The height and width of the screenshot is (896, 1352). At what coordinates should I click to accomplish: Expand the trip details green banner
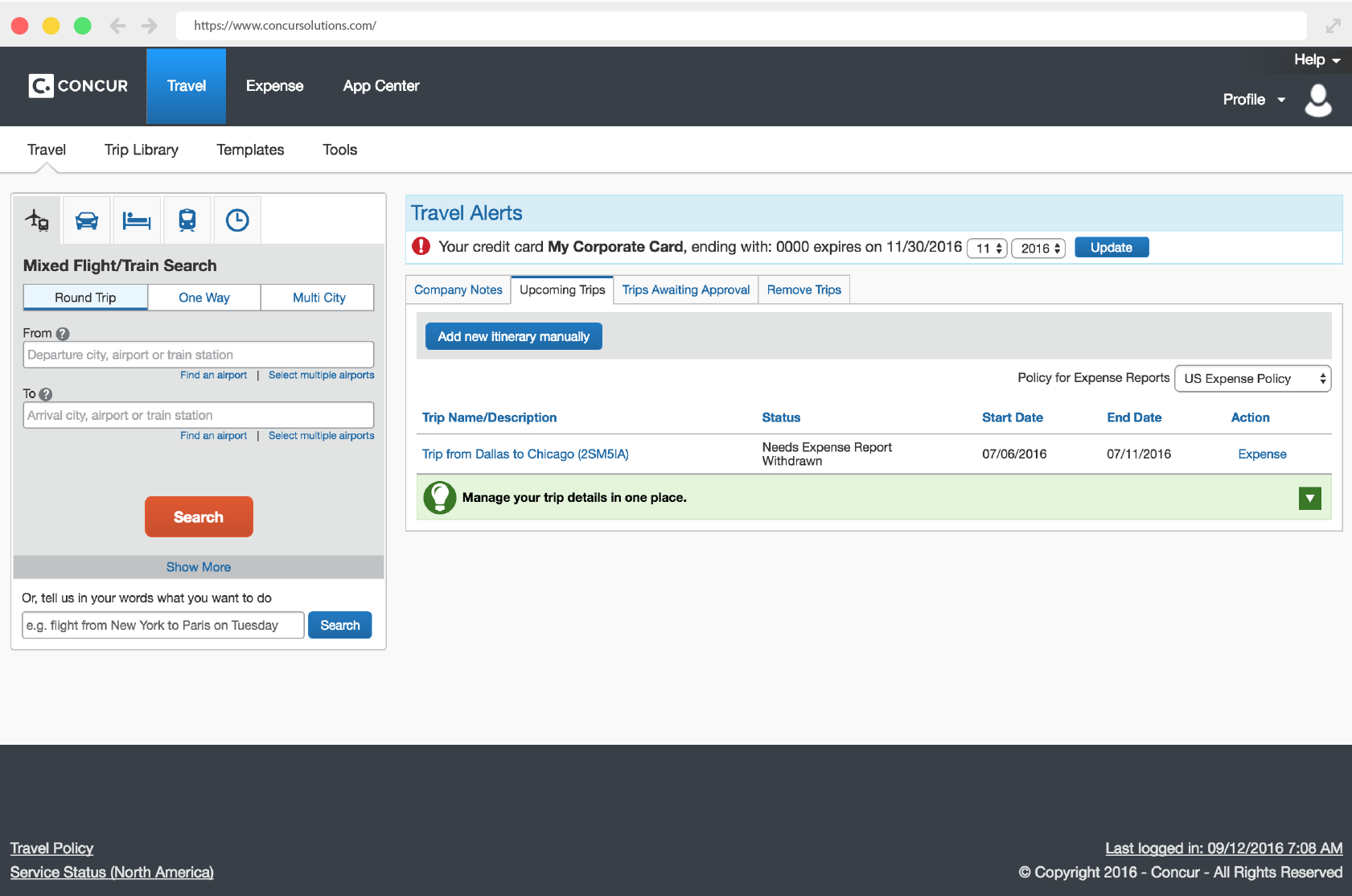1310,498
